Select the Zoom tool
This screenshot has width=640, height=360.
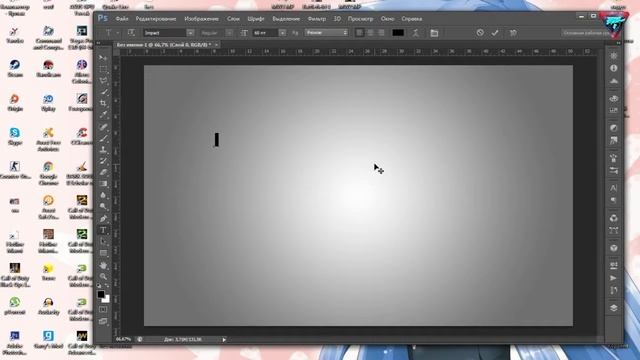[103, 276]
